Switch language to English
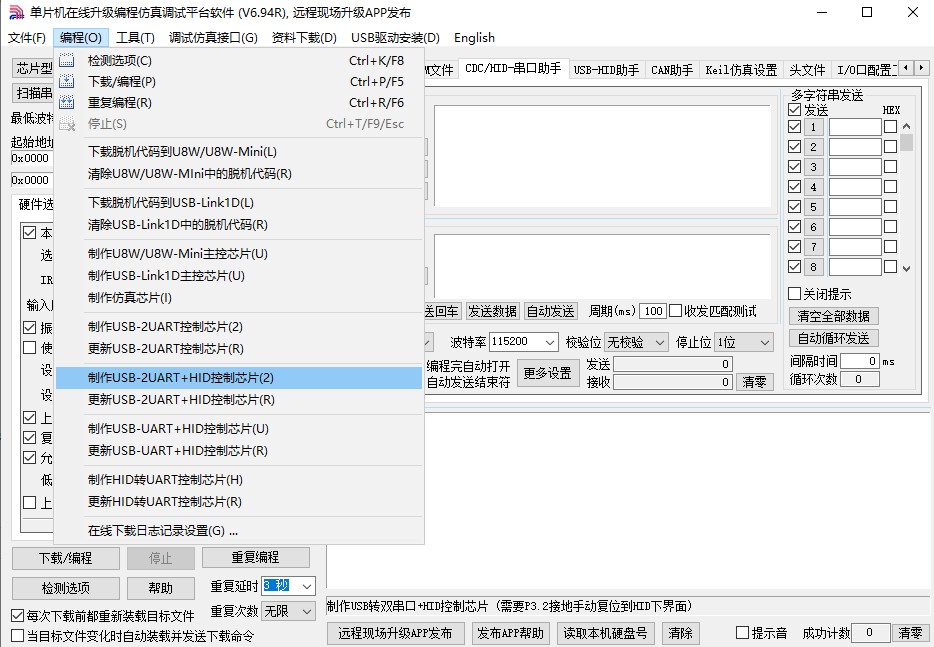This screenshot has width=934, height=647. click(474, 38)
